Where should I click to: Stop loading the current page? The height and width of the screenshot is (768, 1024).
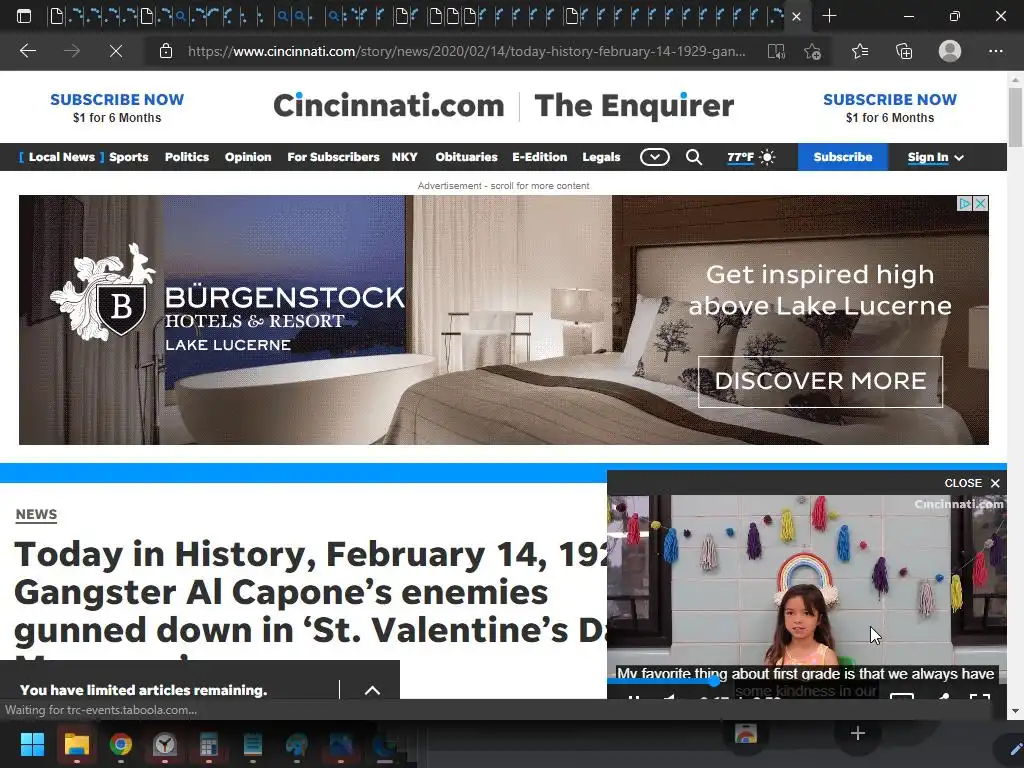click(x=116, y=51)
